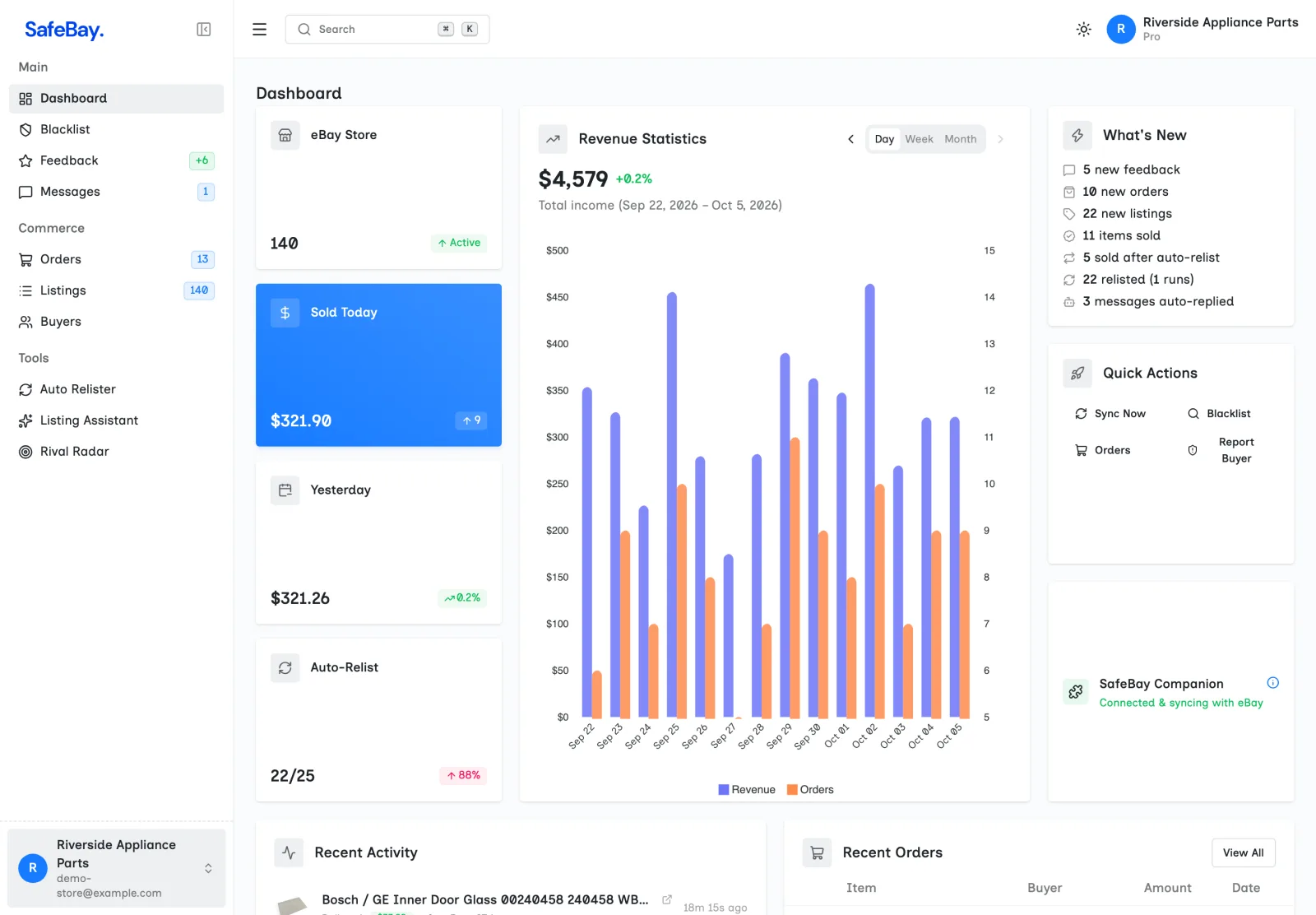Viewport: 1316px width, 915px height.
Task: Open Messages in the sidebar
Action: tap(116, 193)
